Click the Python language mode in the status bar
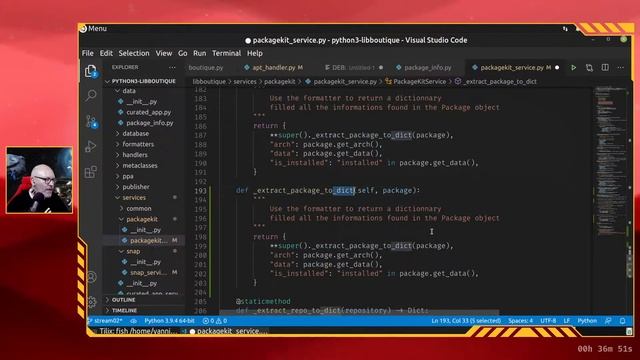Screen dimensions: 640x360 click(587, 321)
